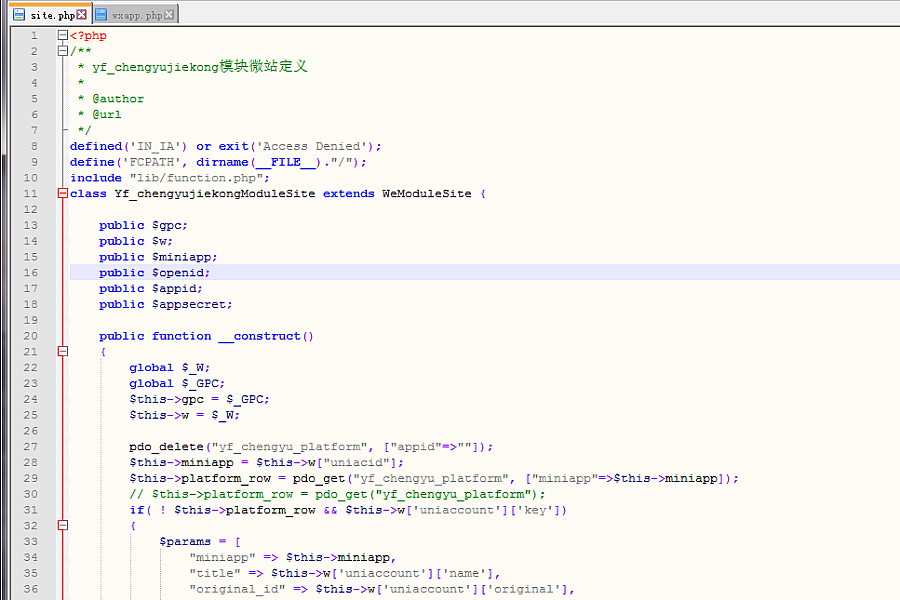This screenshot has width=900, height=600.
Task: Click the '@url' comment tag
Action: coord(107,115)
